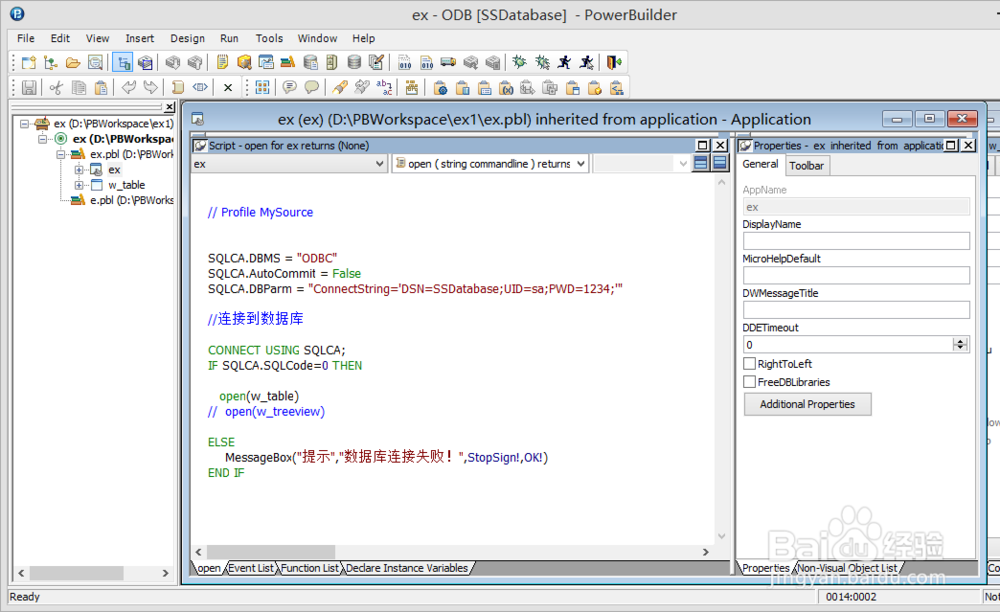Image resolution: width=1000 pixels, height=612 pixels.
Task: Click the Paste Function (x) clipboard icon
Action: coord(506,87)
